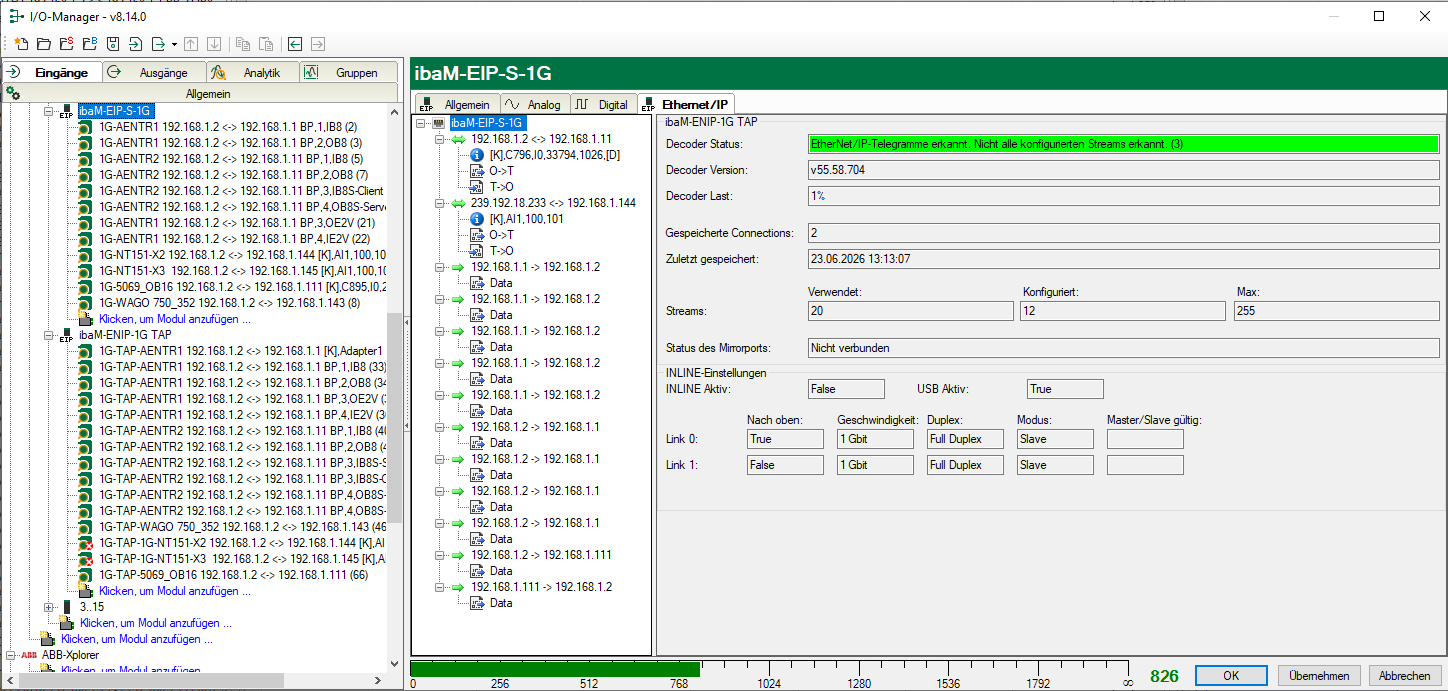Click device icon of ibaM-EIP-S-1G root in right tree
This screenshot has width=1448, height=691.
pos(439,123)
